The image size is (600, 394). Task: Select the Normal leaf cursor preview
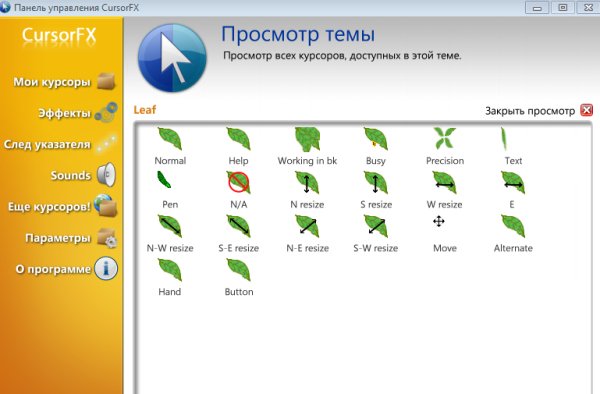170,139
